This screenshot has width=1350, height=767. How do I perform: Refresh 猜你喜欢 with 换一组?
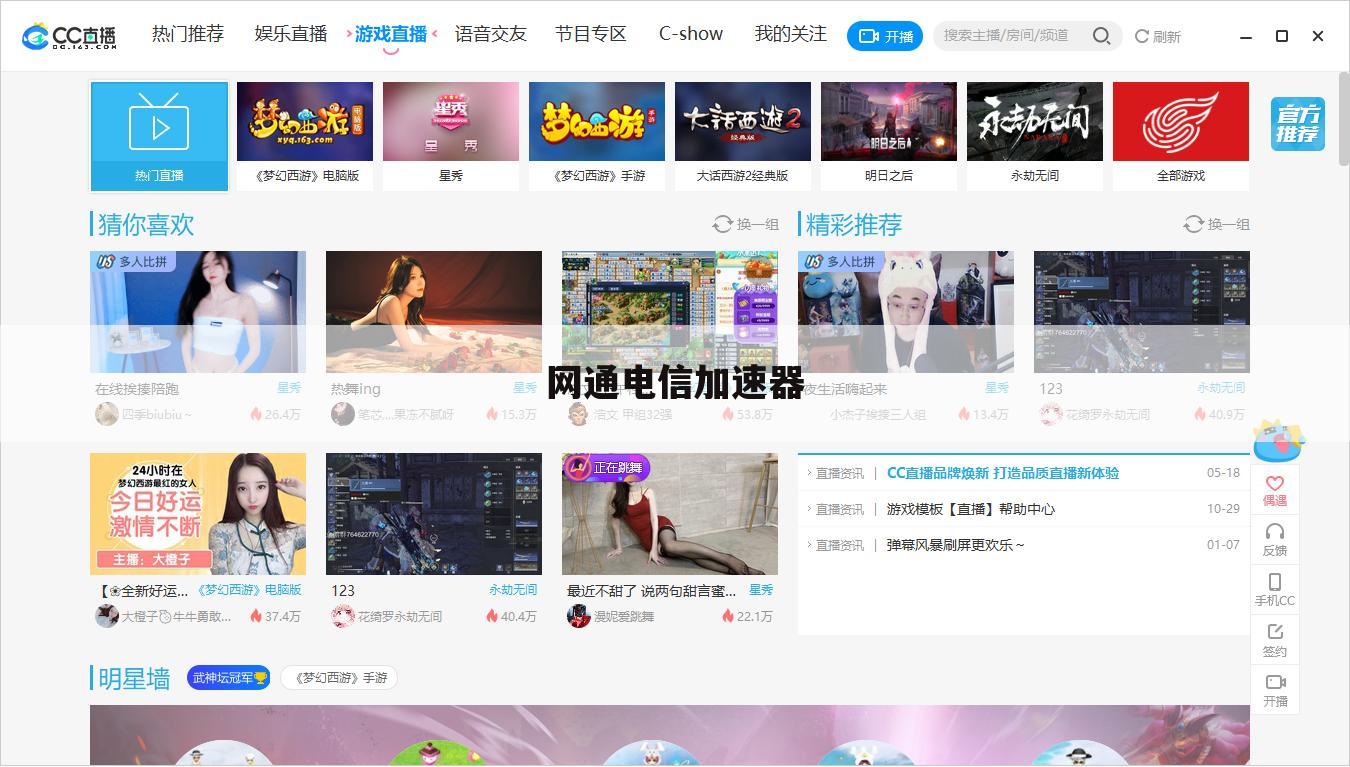click(x=745, y=224)
